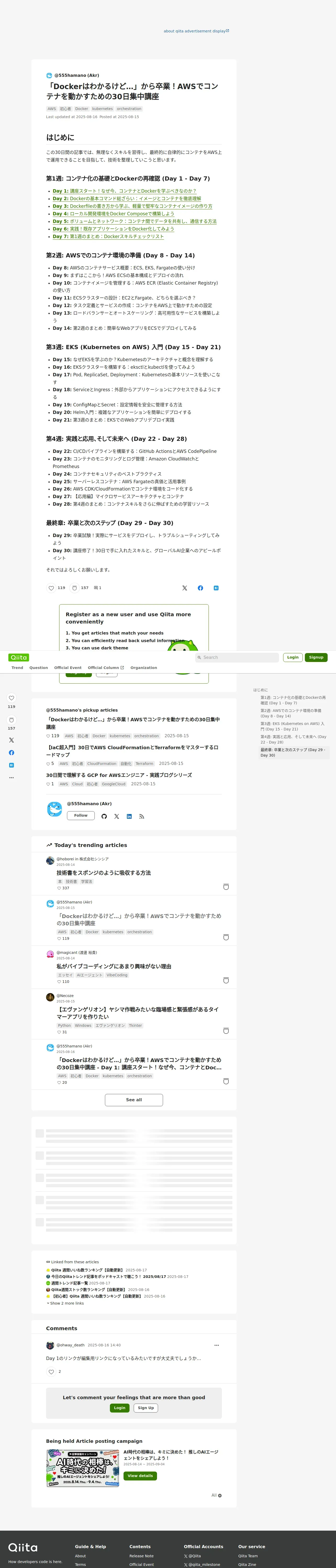Click the View details campaign button
The image size is (336, 1568).
(x=140, y=1476)
